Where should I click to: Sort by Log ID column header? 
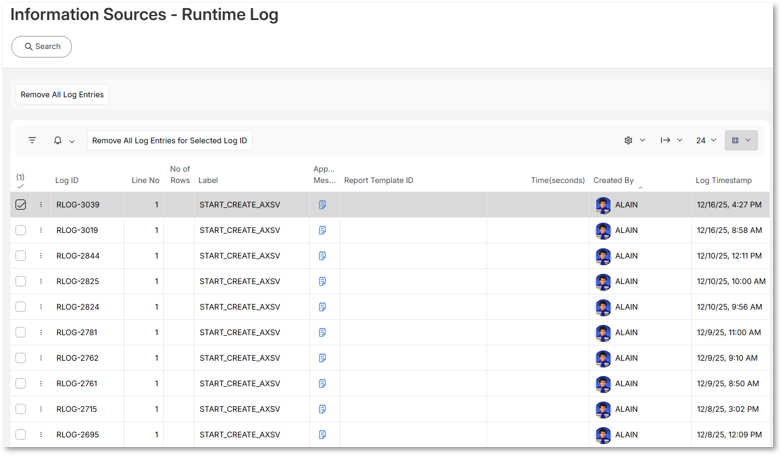[67, 180]
